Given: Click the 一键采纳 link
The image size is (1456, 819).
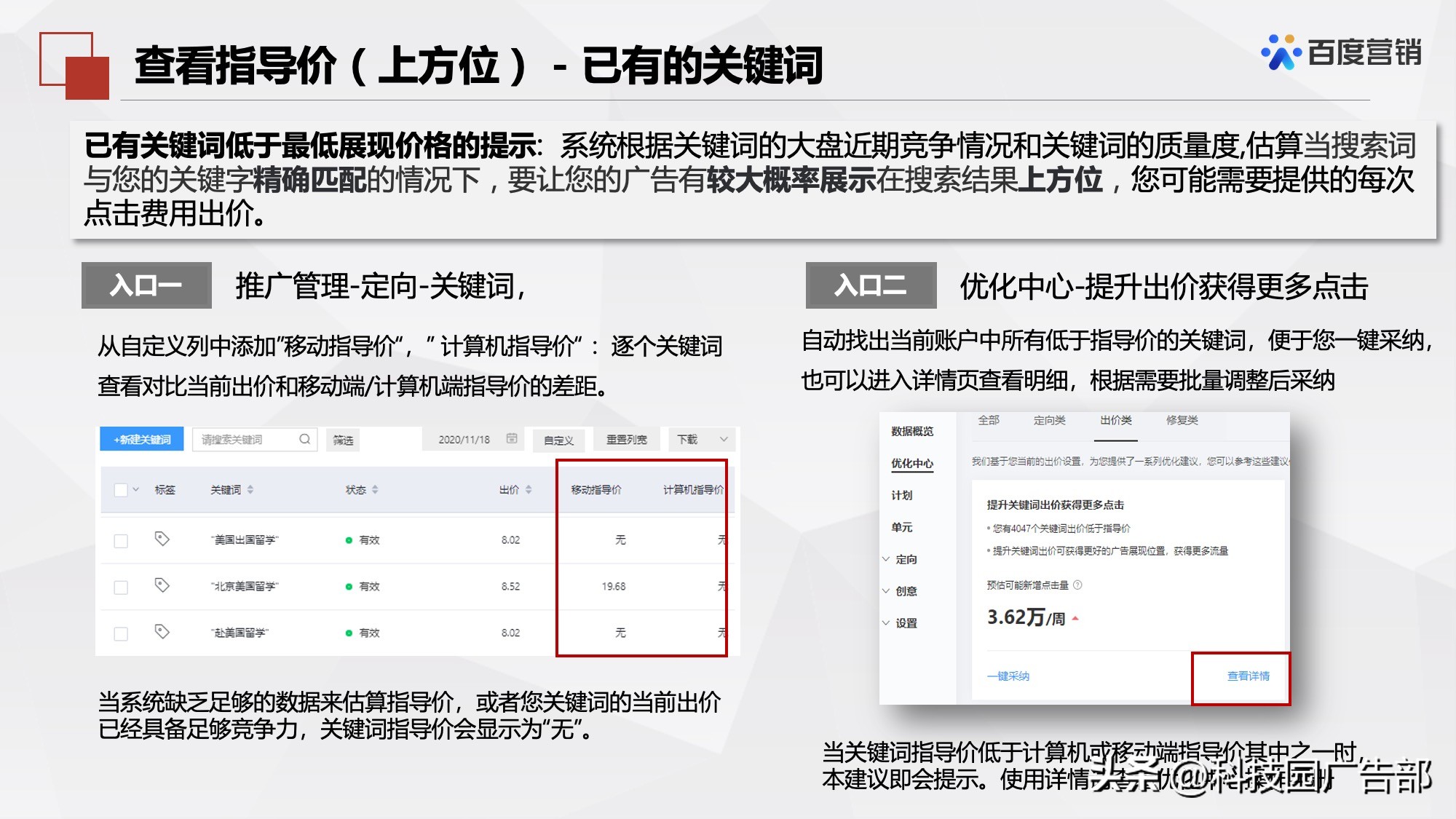Looking at the screenshot, I should pyautogui.click(x=1009, y=677).
